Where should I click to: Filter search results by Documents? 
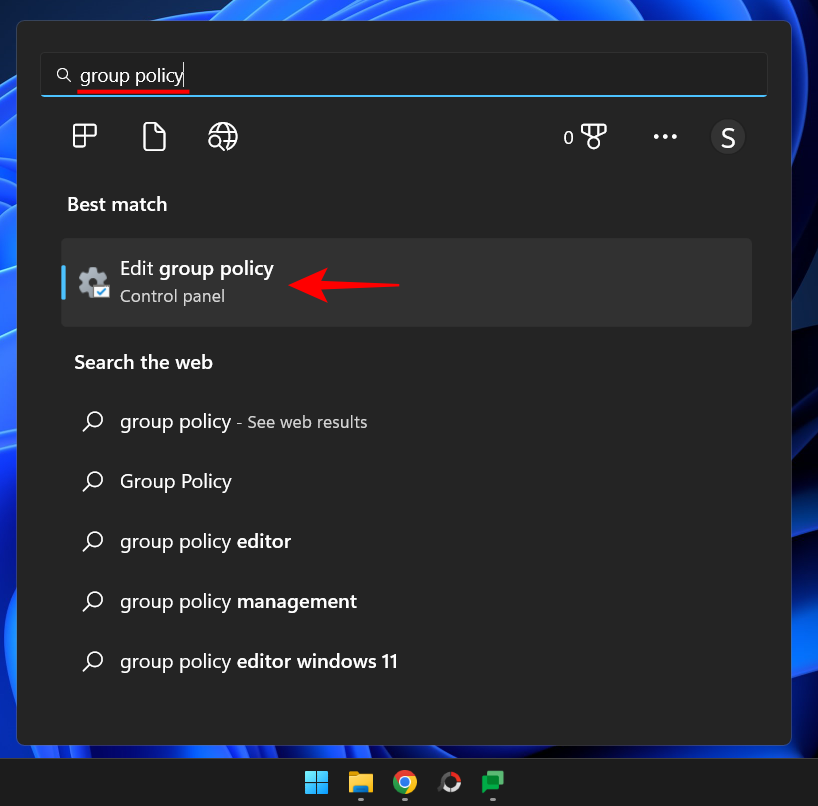154,136
